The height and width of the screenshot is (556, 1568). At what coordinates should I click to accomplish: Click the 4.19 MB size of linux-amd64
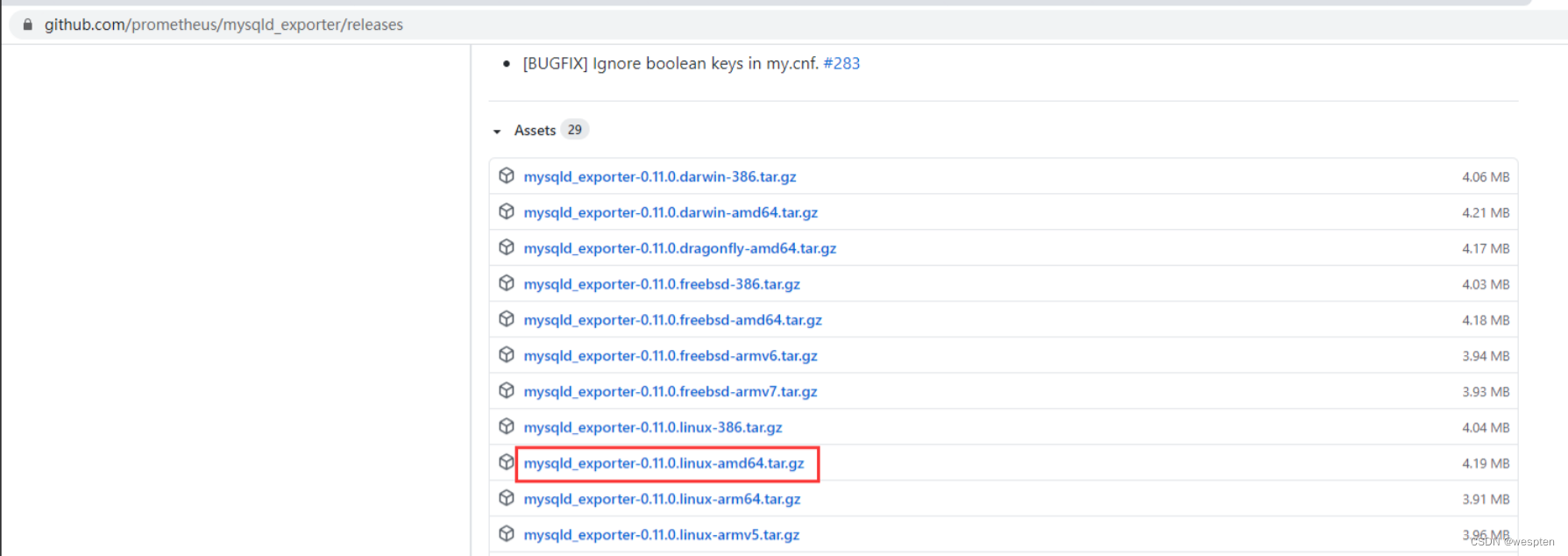point(1486,464)
